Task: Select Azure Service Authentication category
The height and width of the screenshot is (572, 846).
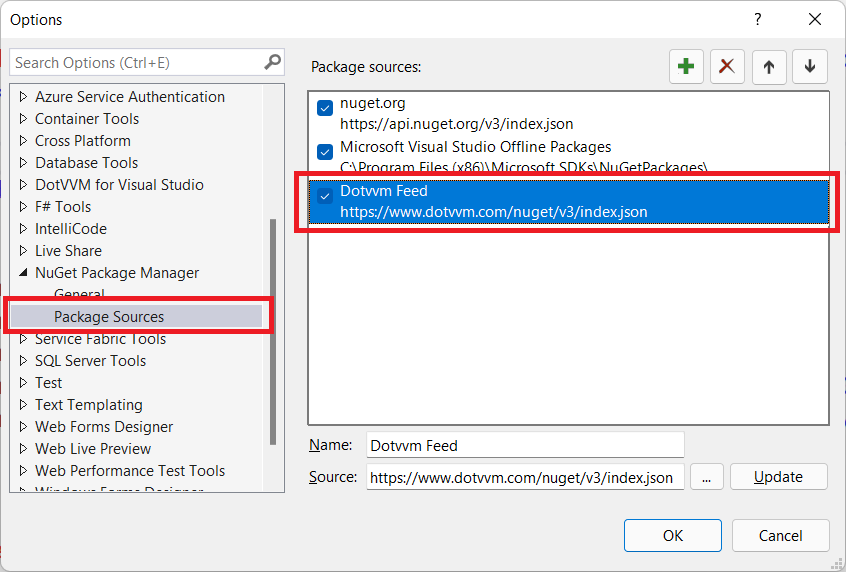Action: (130, 97)
